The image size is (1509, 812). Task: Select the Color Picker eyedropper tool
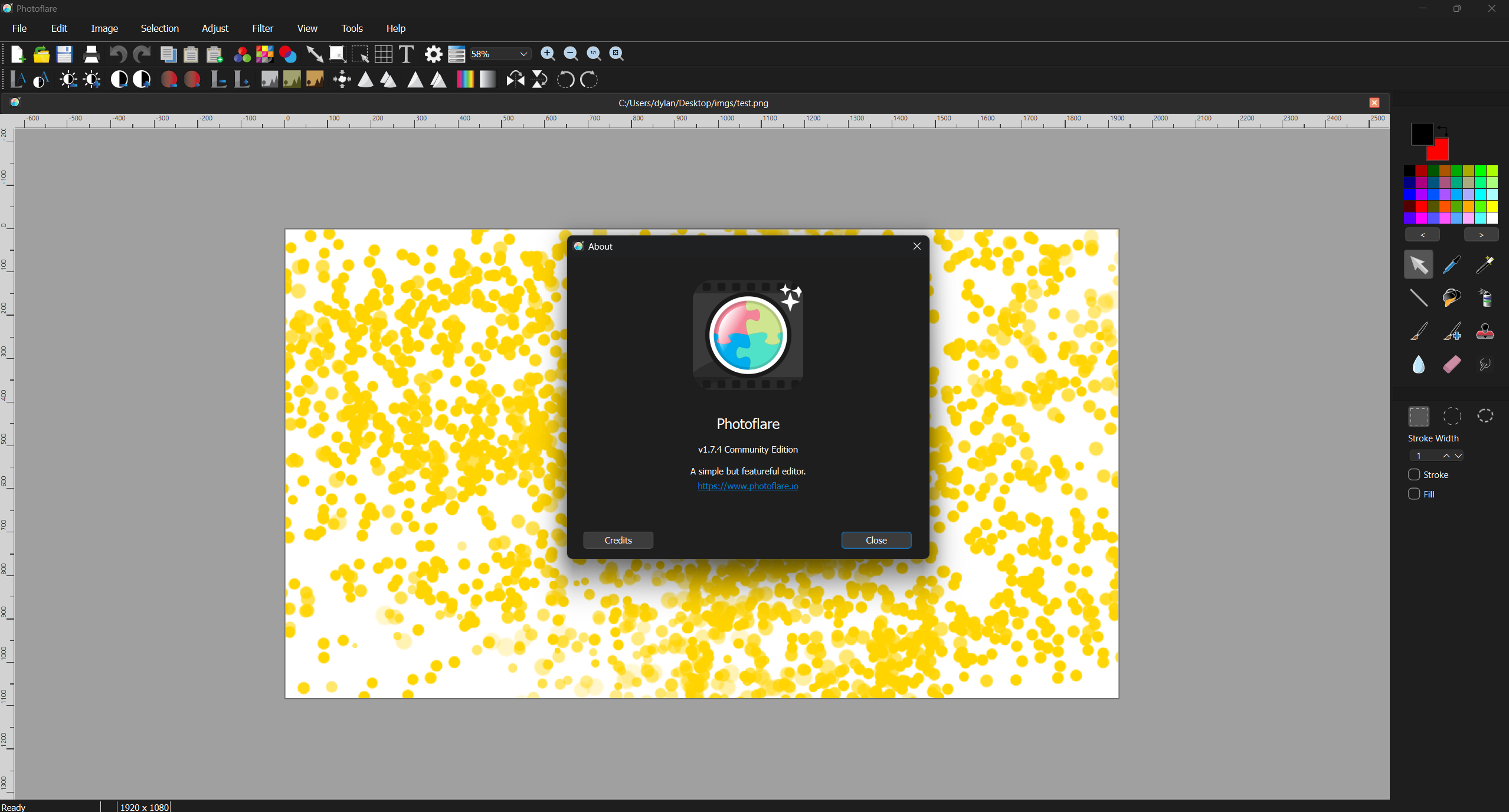1452,265
